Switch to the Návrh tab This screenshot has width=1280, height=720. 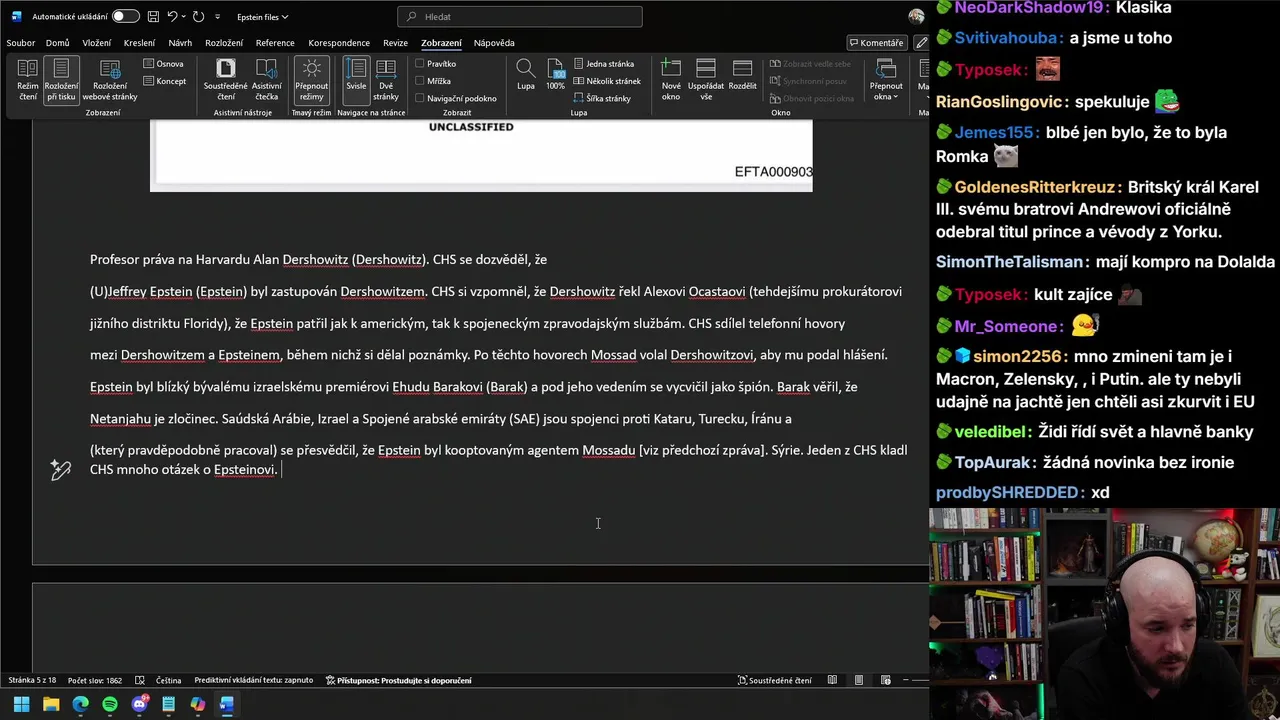[x=180, y=43]
